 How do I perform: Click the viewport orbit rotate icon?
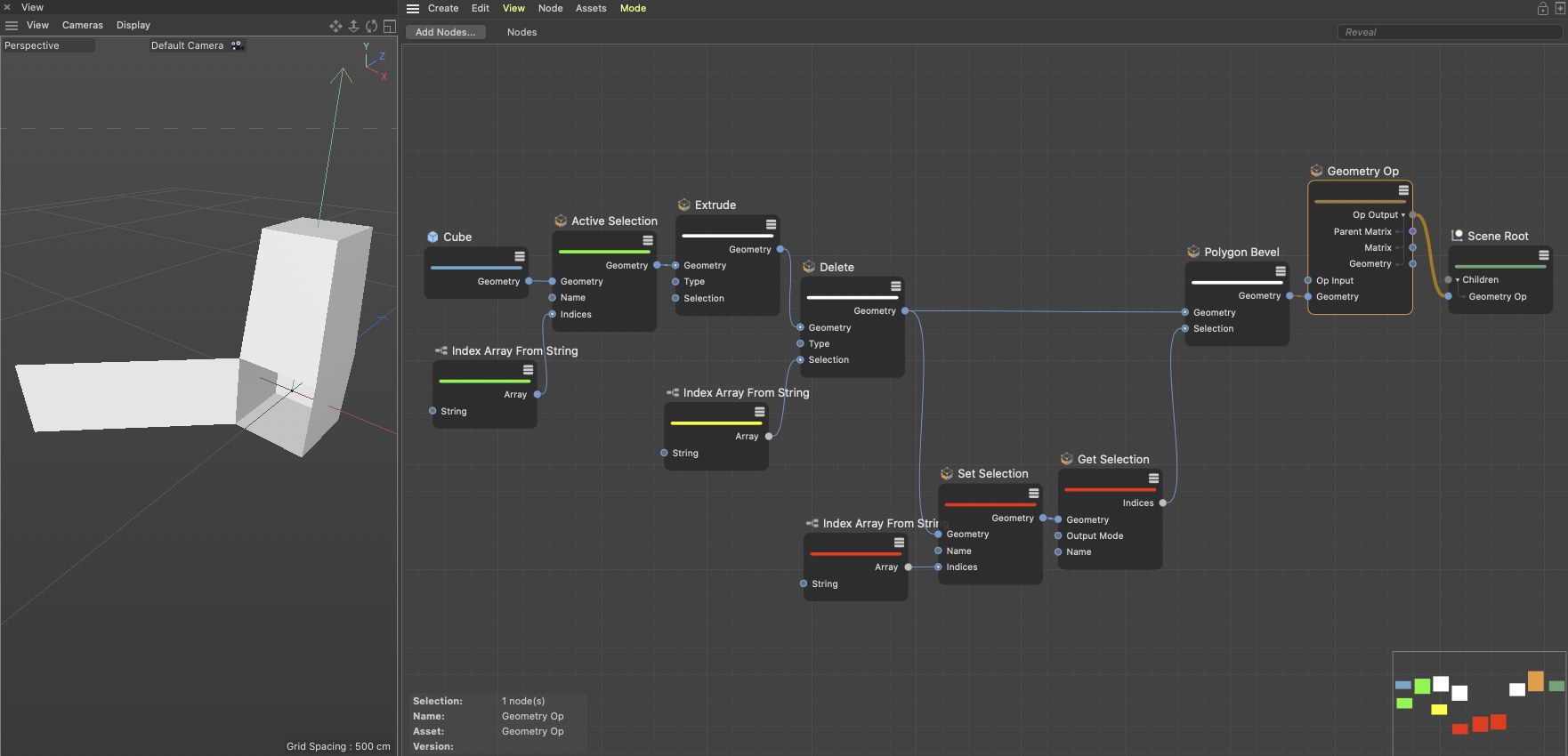click(x=371, y=26)
